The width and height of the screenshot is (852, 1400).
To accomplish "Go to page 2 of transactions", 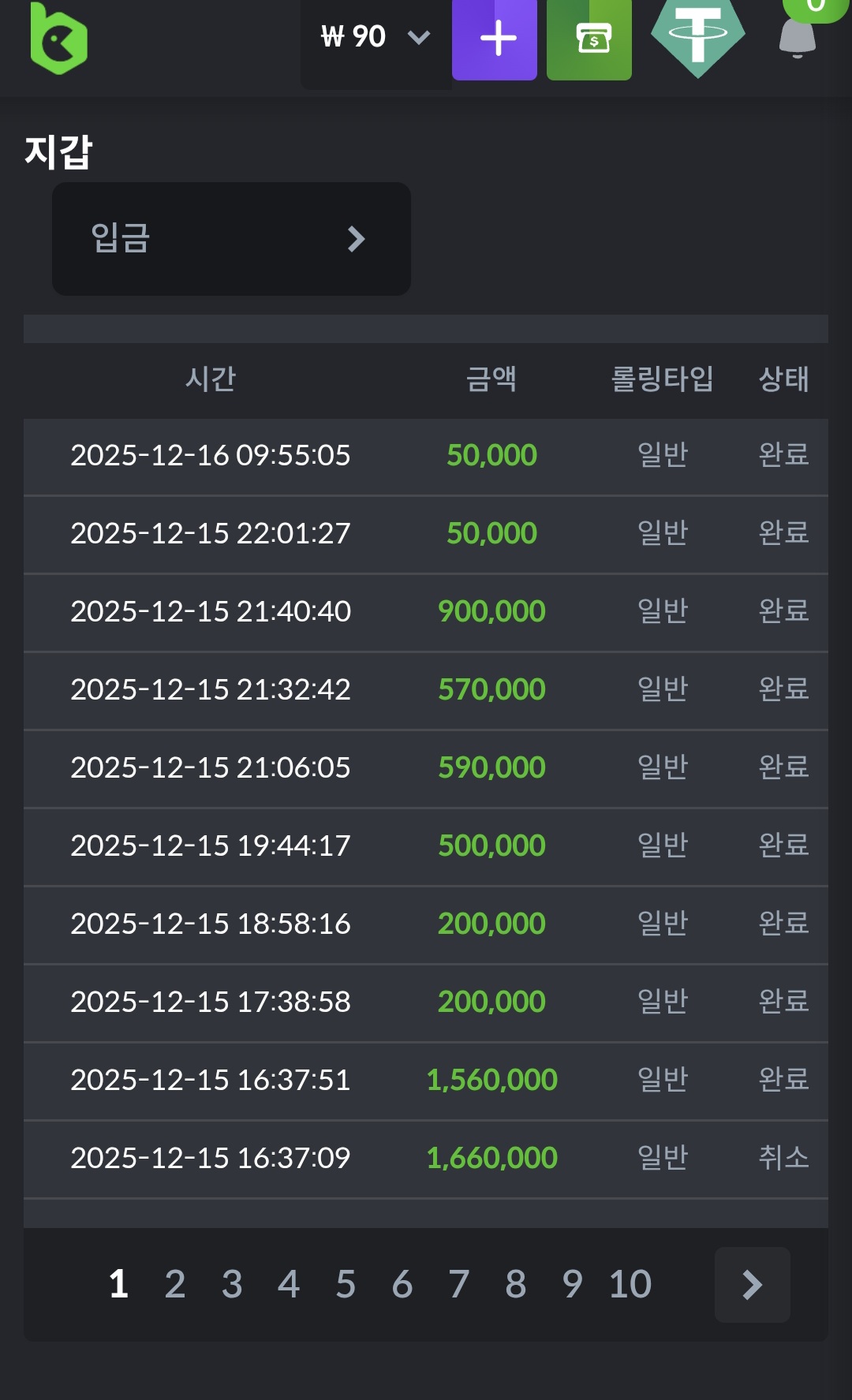I will click(x=175, y=1285).
